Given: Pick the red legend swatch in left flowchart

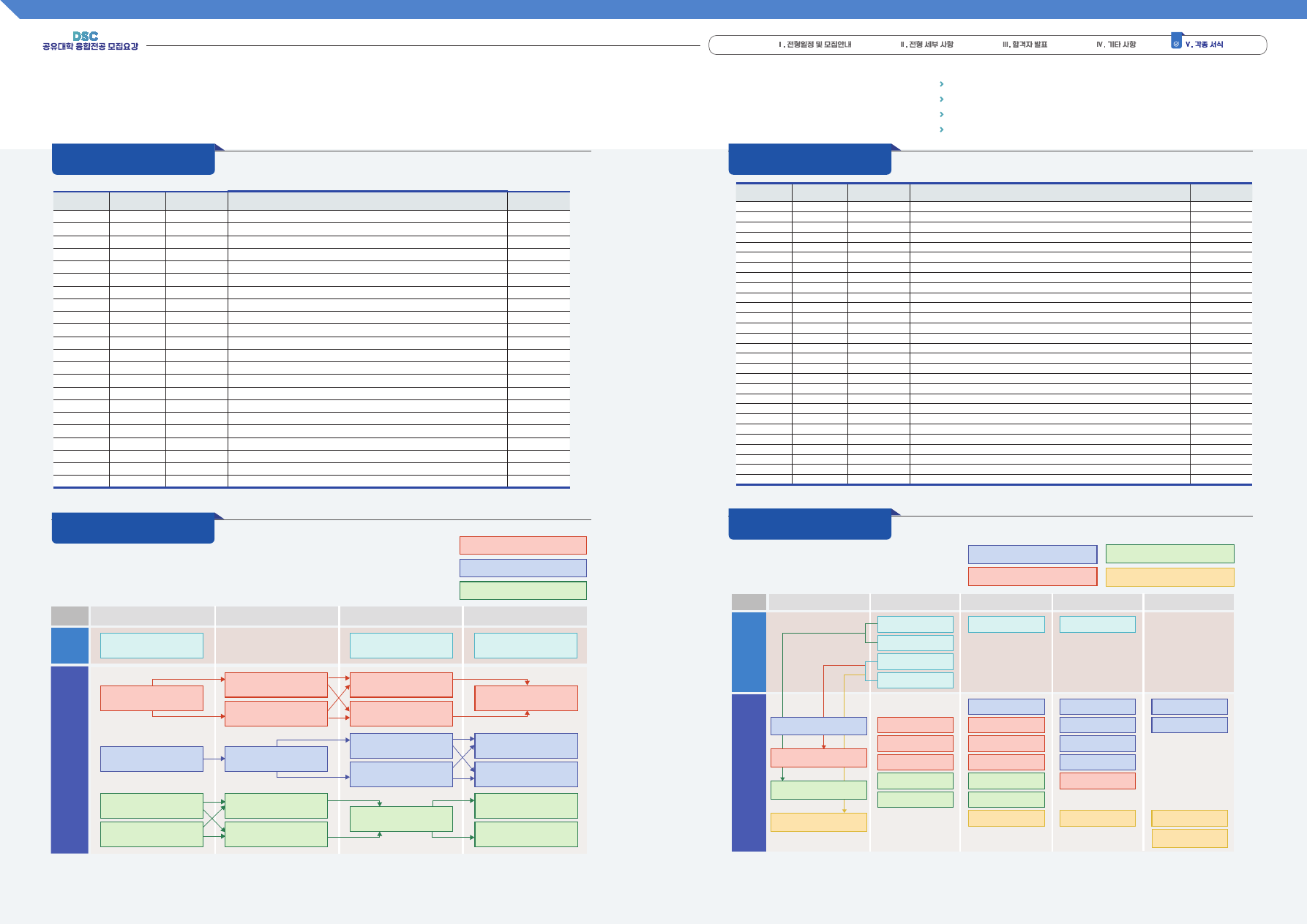Looking at the screenshot, I should pyautogui.click(x=523, y=545).
